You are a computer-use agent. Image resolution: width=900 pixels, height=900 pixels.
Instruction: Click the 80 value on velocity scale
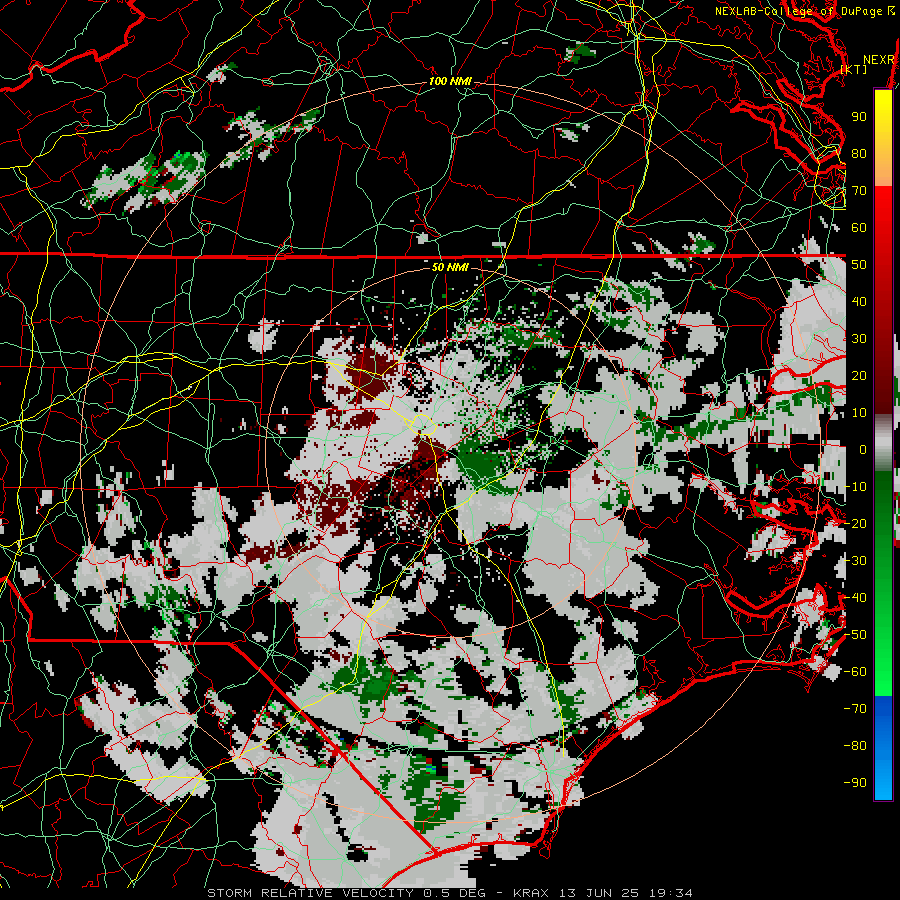pos(859,154)
